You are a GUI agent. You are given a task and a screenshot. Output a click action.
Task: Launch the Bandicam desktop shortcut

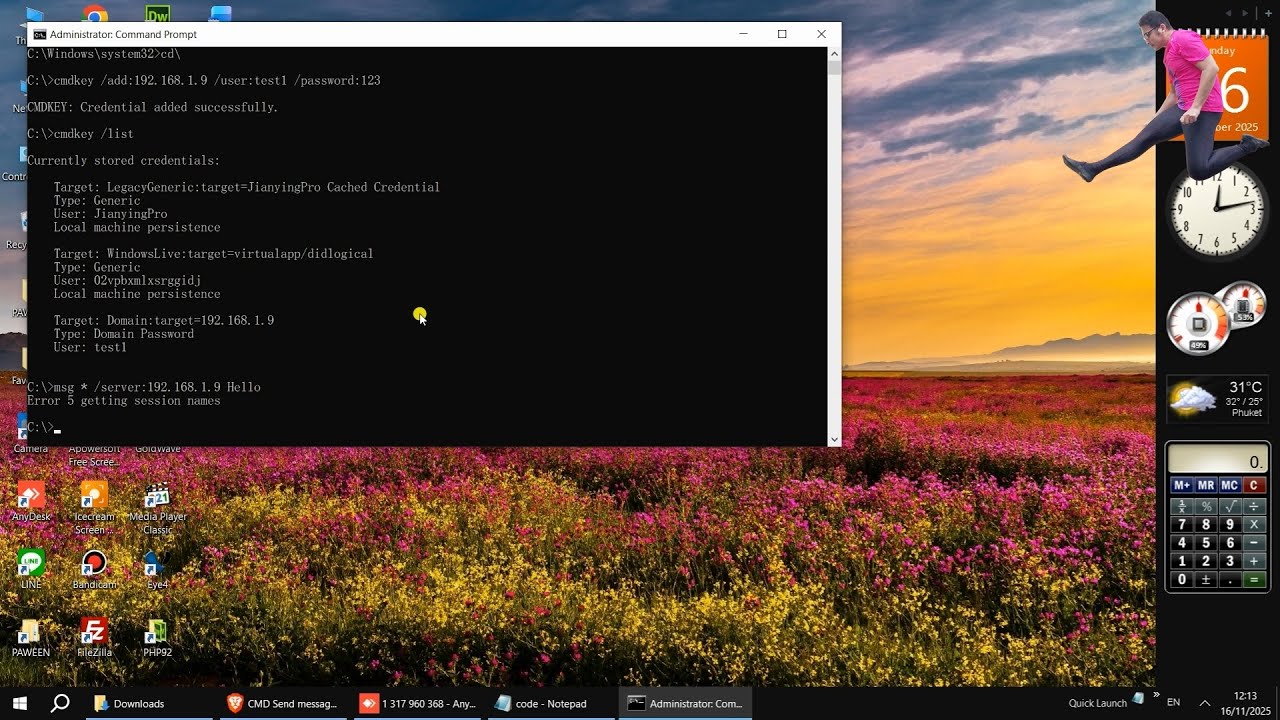click(x=94, y=569)
